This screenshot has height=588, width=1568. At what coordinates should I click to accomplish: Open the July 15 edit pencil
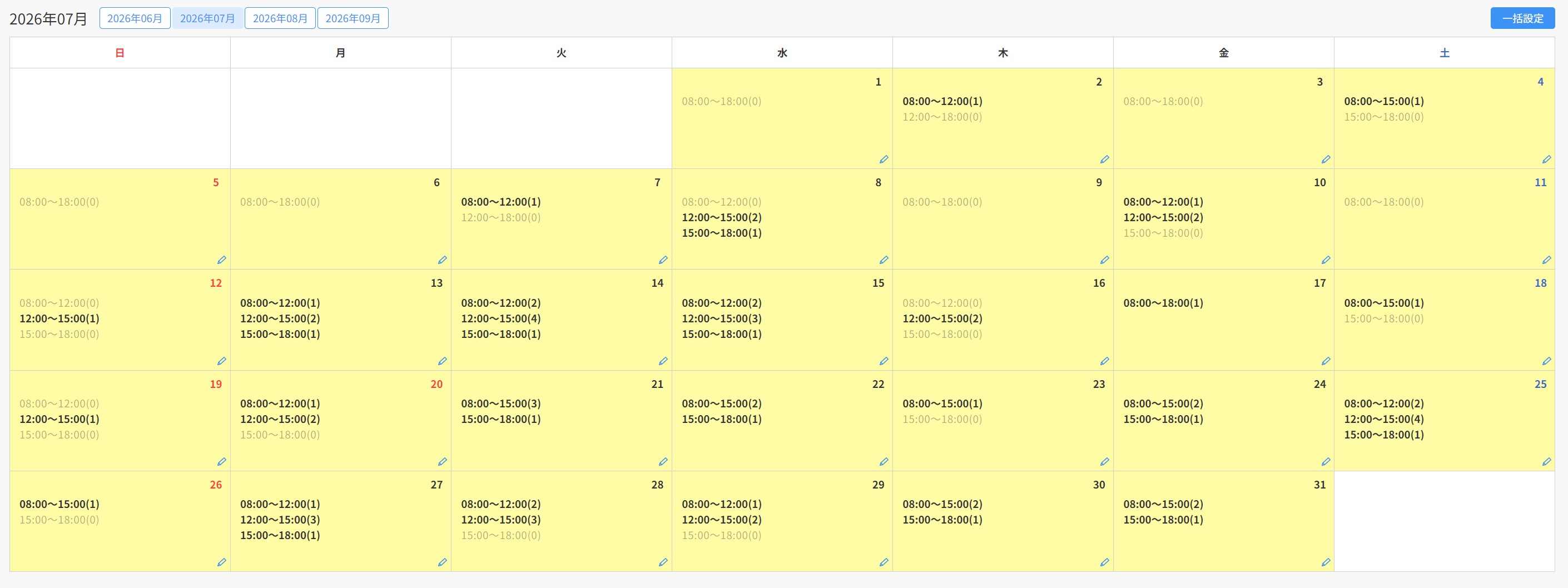[x=884, y=361]
